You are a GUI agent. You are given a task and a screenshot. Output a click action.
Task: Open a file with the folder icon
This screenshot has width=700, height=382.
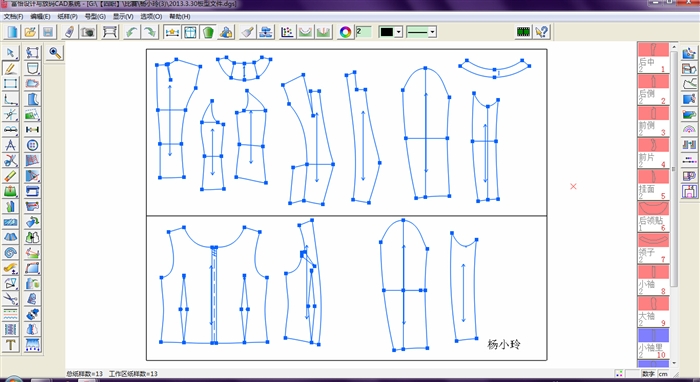coord(30,32)
